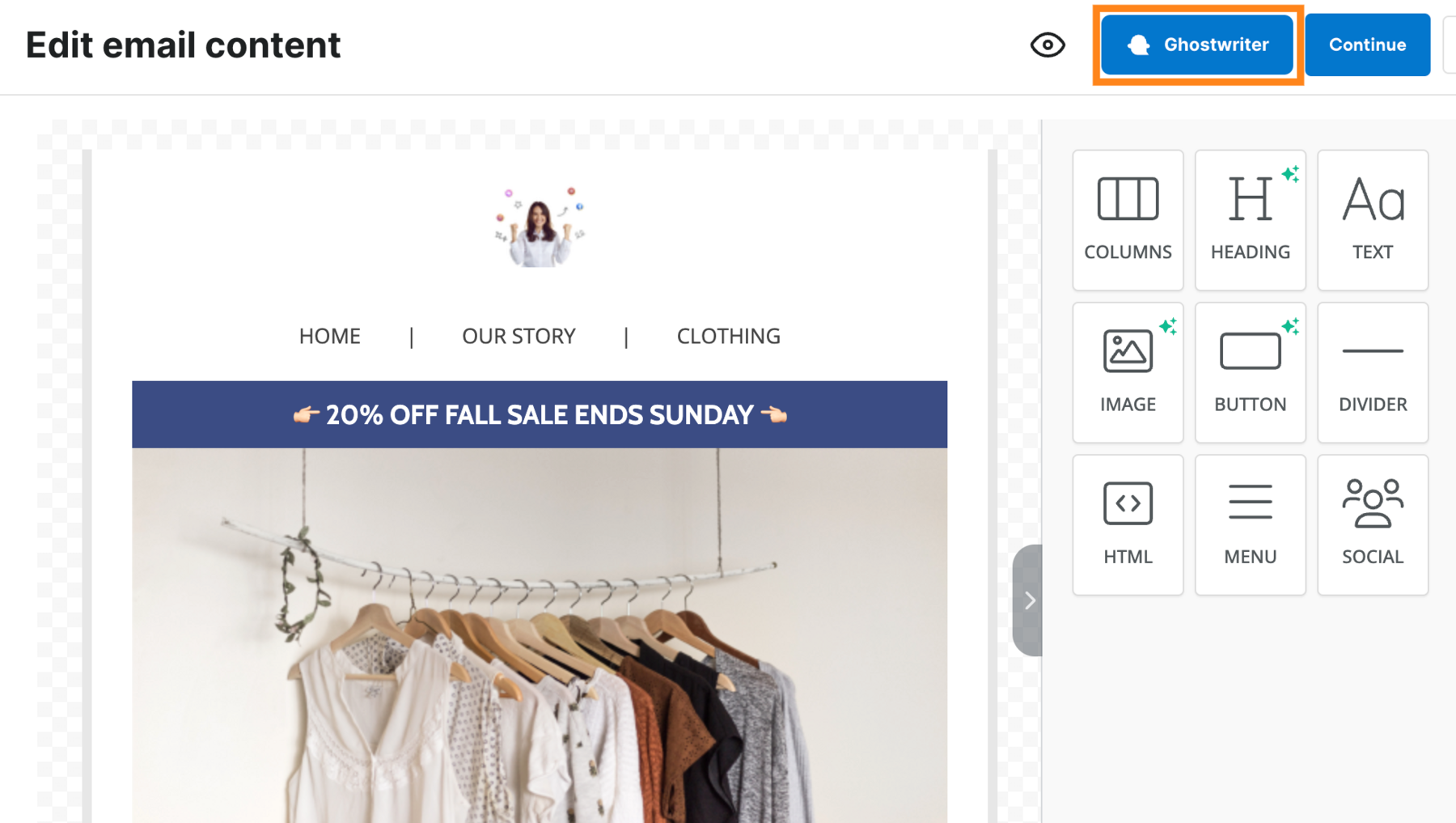This screenshot has width=1456, height=823.
Task: Click the Continue button
Action: point(1367,45)
